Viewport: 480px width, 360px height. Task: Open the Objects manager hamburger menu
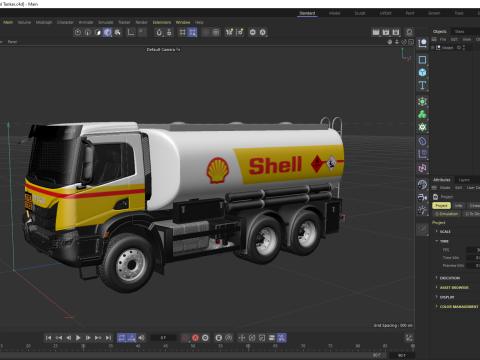(x=434, y=39)
